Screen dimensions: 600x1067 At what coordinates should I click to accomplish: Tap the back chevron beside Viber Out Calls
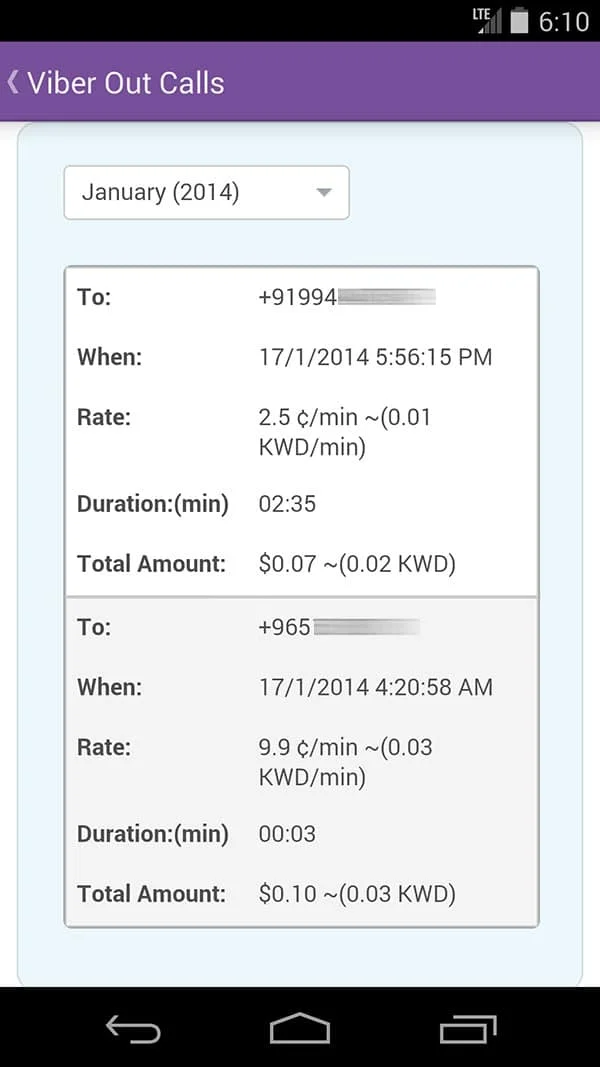13,82
